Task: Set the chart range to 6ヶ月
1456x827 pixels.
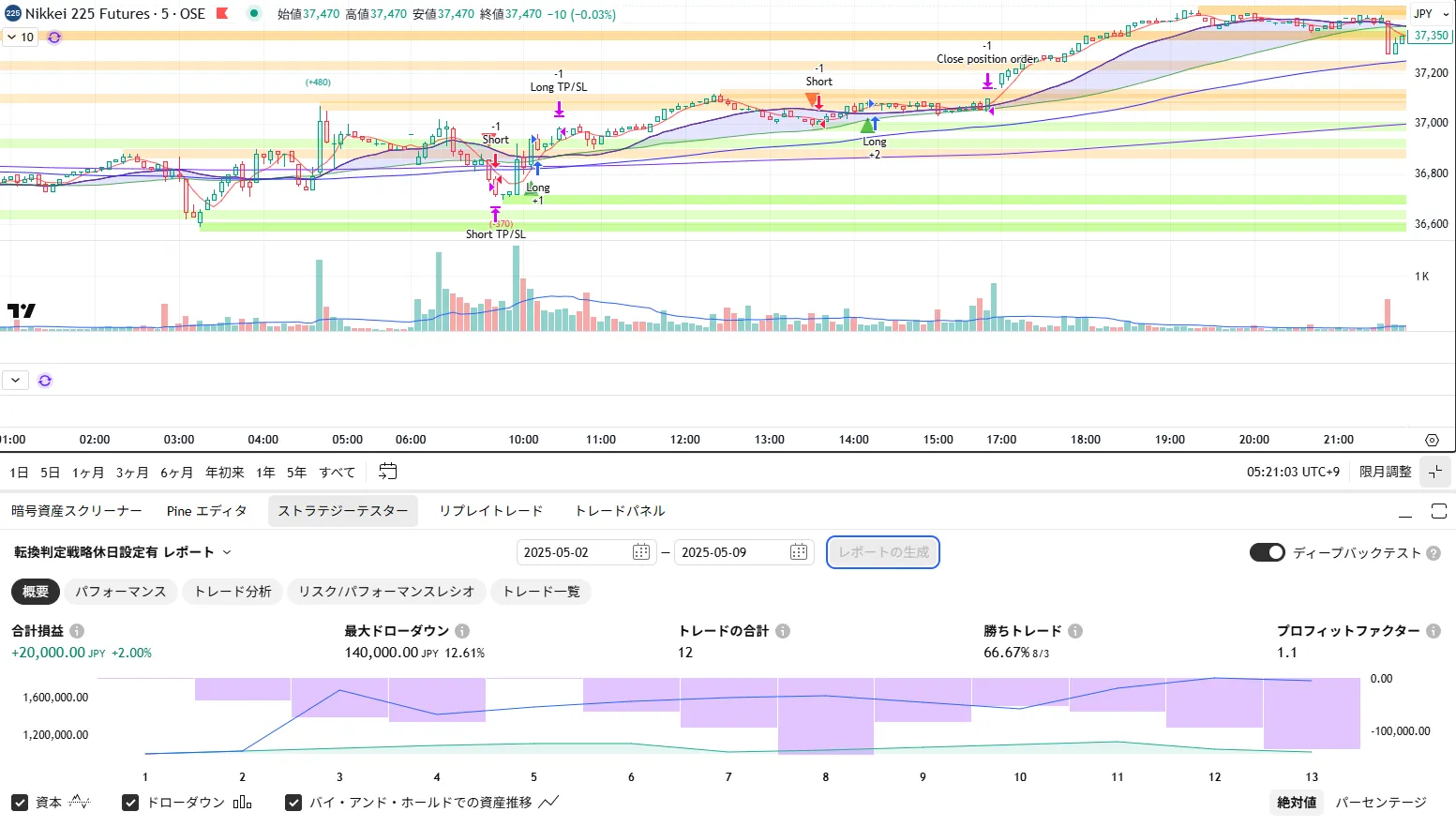Action: pos(176,473)
